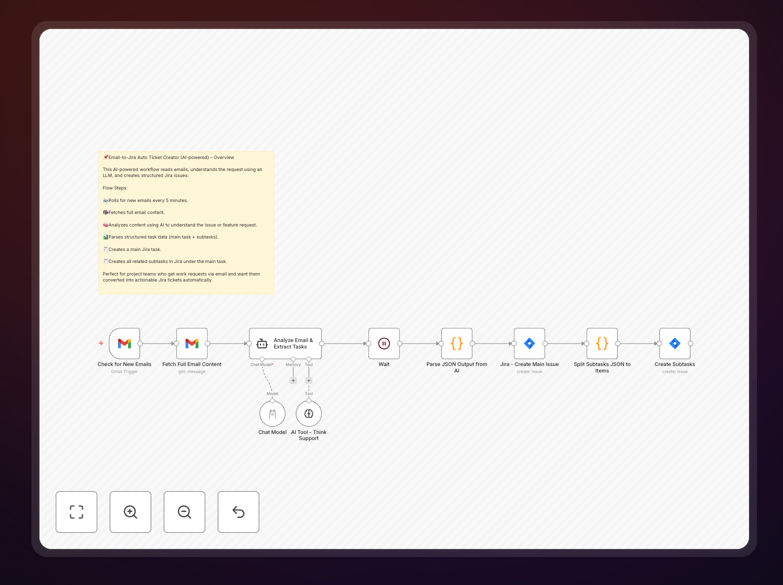Select the Split Subtasks JSON to Items node
The height and width of the screenshot is (585, 783).
click(x=602, y=343)
